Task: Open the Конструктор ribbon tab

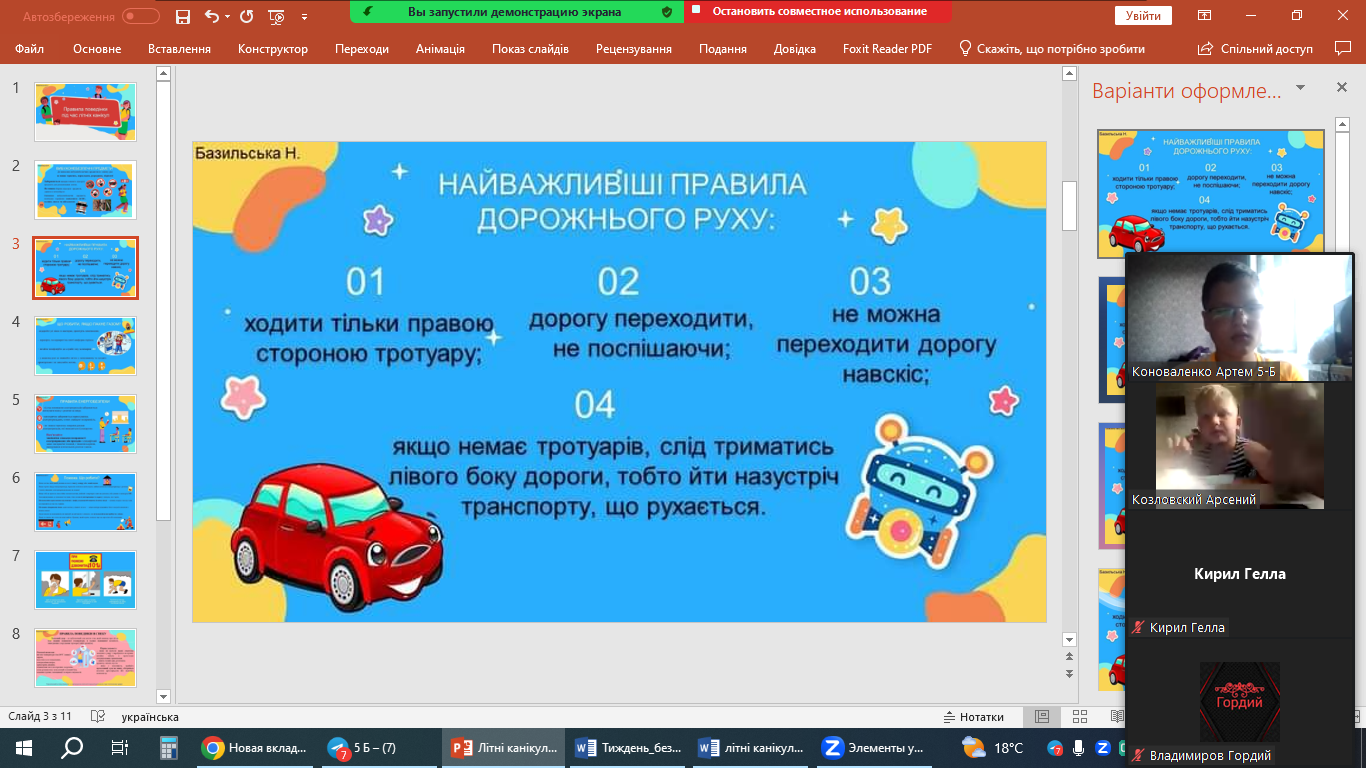Action: [x=273, y=48]
